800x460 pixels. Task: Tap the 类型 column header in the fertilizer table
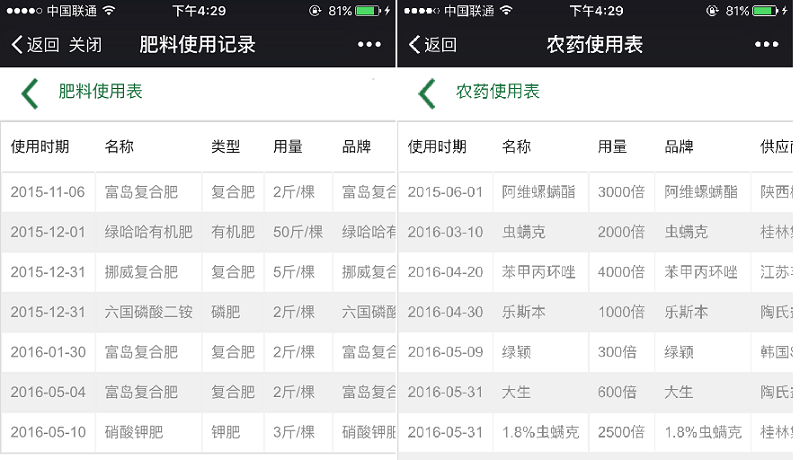point(226,147)
